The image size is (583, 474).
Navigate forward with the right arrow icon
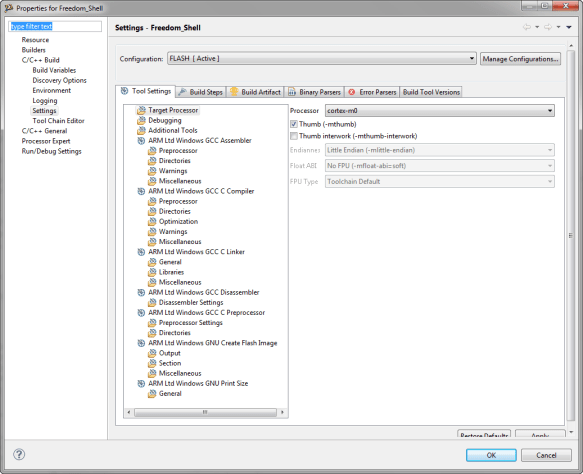click(x=548, y=27)
